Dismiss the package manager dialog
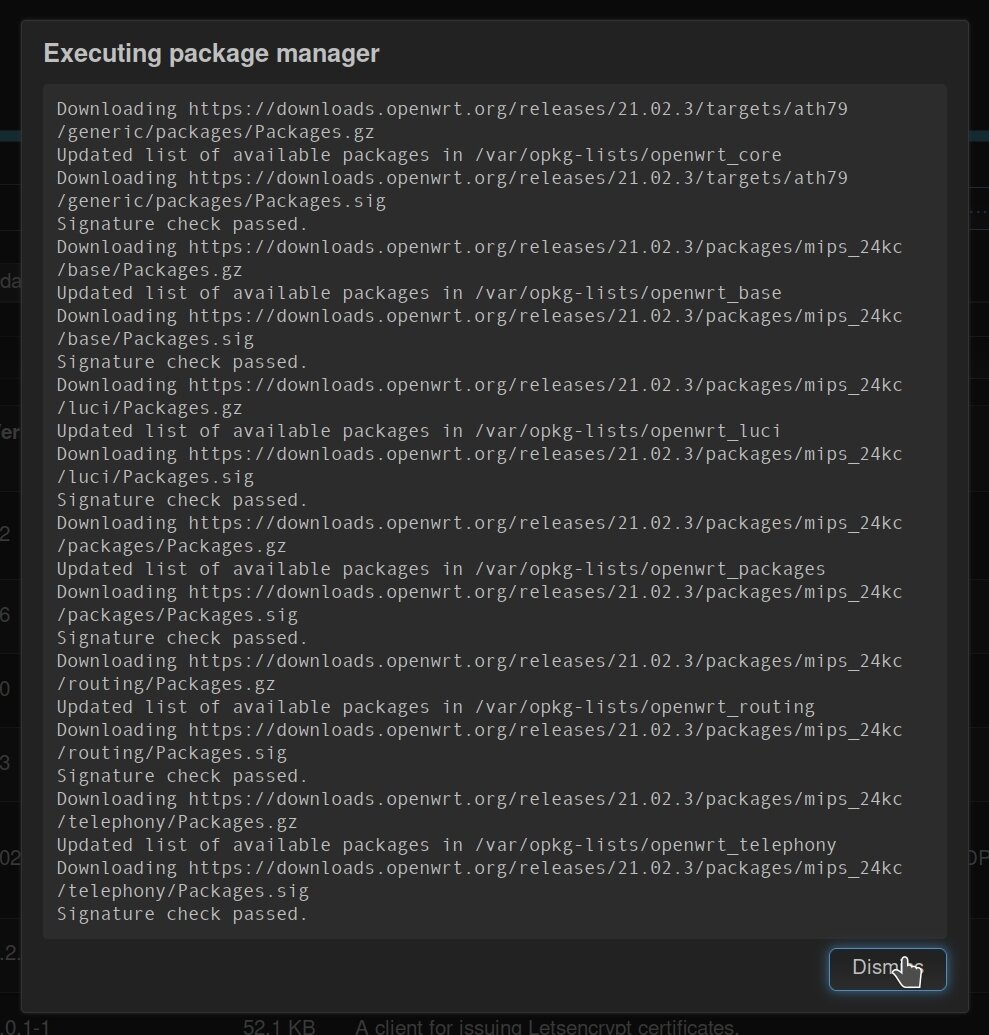Viewport: 989px width, 1035px height. pyautogui.click(x=887, y=968)
